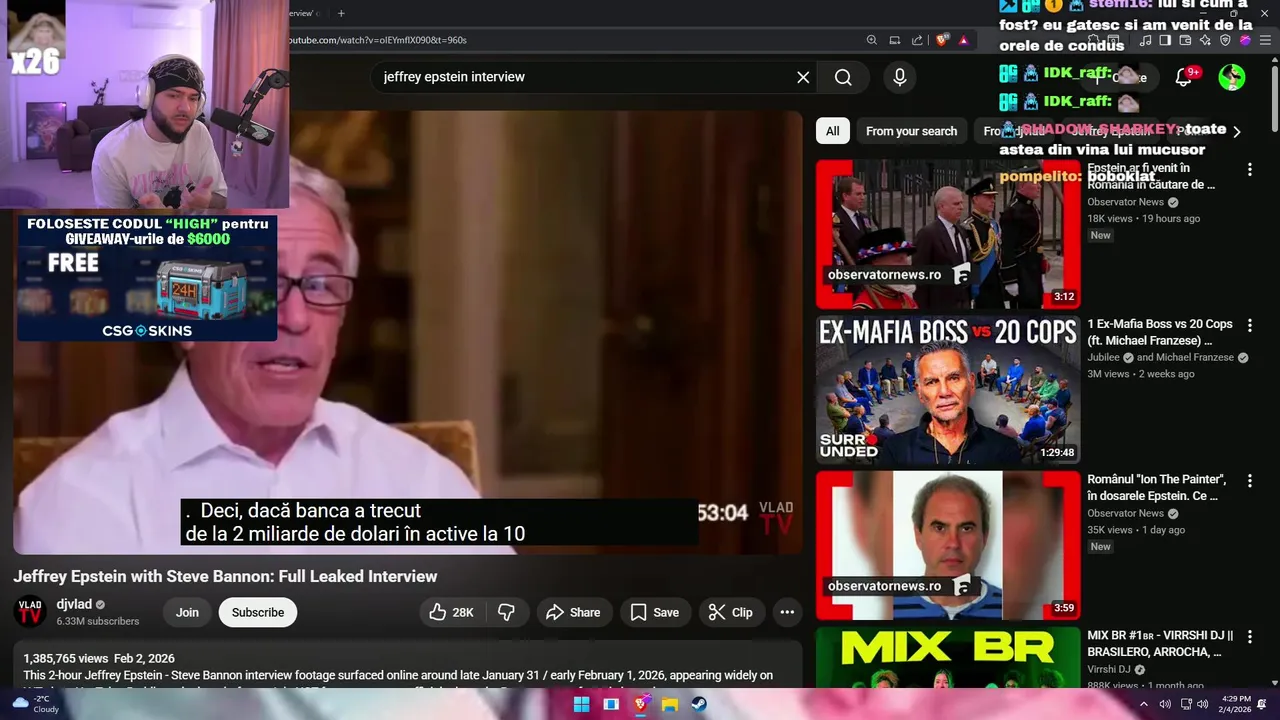Click the Jubilee channel name
Screen dimensions: 1280x720
1104,357
